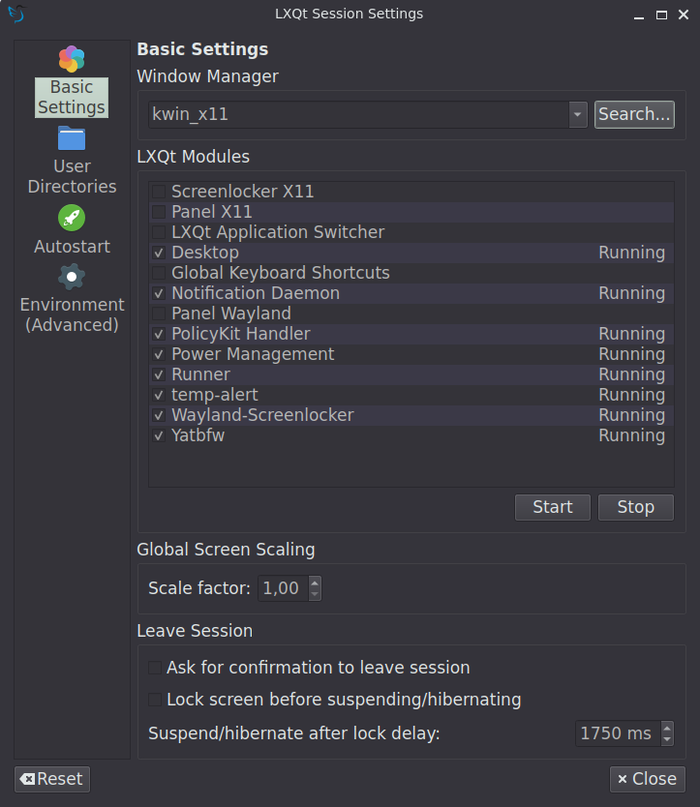Enable the Screenlocker X11 module checkbox
700x807 pixels.
click(158, 192)
